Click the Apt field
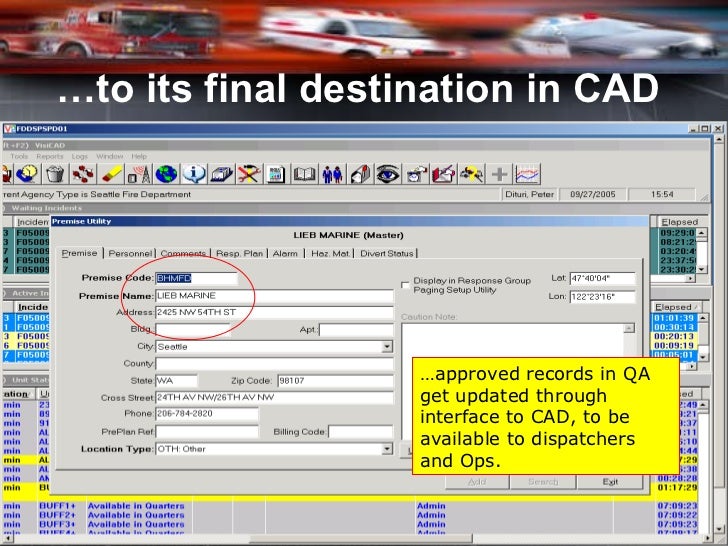The width and height of the screenshot is (728, 546). click(x=357, y=330)
